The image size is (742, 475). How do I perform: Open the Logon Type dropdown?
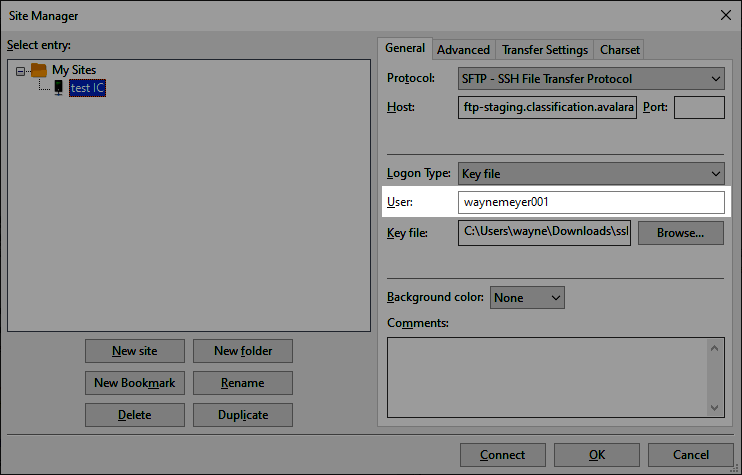(x=591, y=173)
